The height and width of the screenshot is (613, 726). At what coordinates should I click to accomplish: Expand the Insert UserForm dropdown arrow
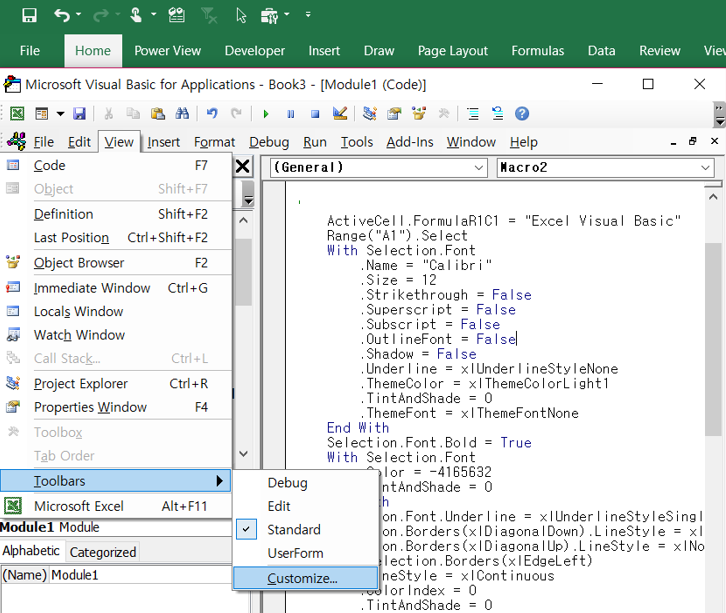pos(60,114)
